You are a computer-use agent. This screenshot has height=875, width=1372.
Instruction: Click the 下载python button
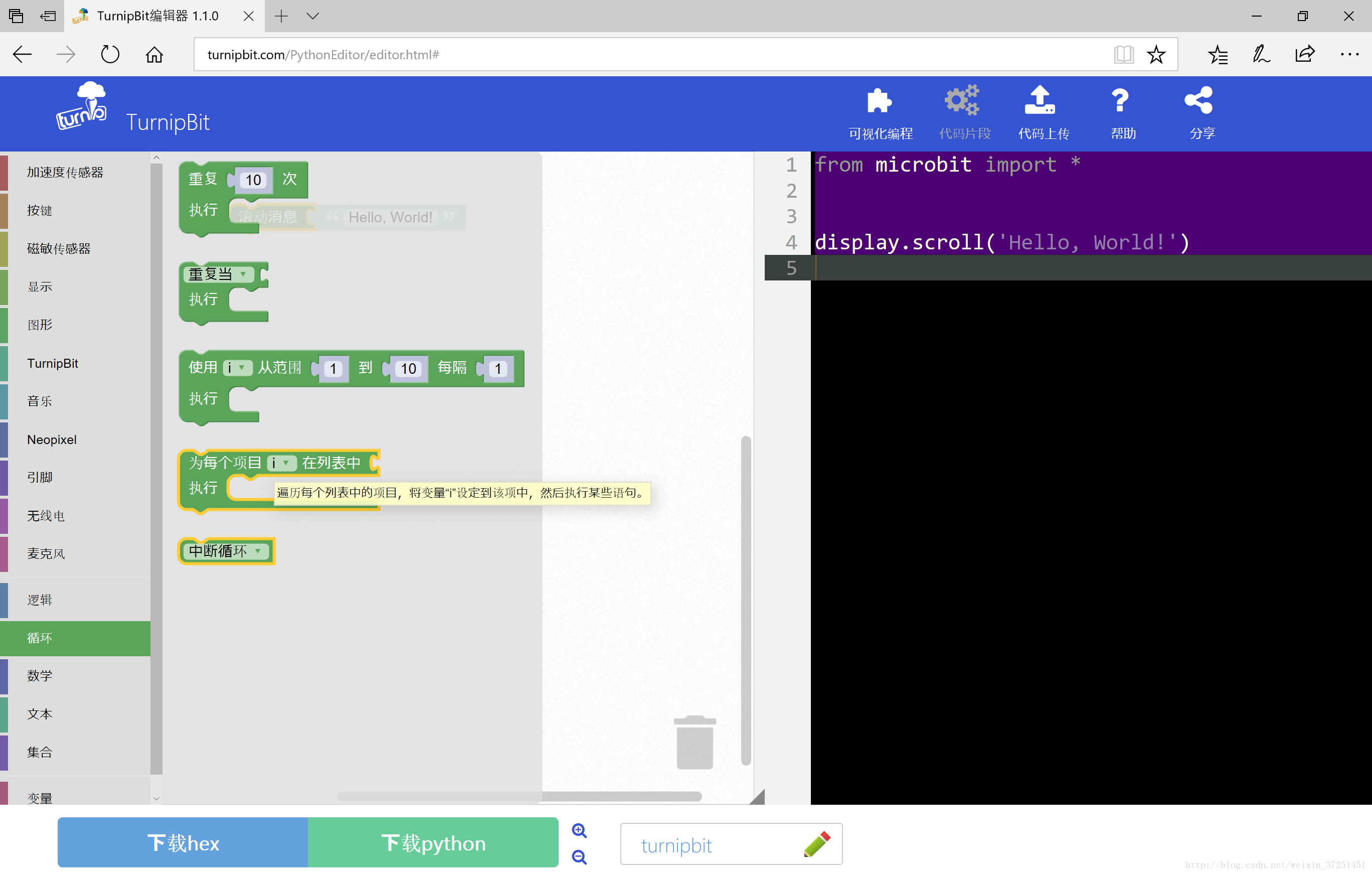coord(433,843)
